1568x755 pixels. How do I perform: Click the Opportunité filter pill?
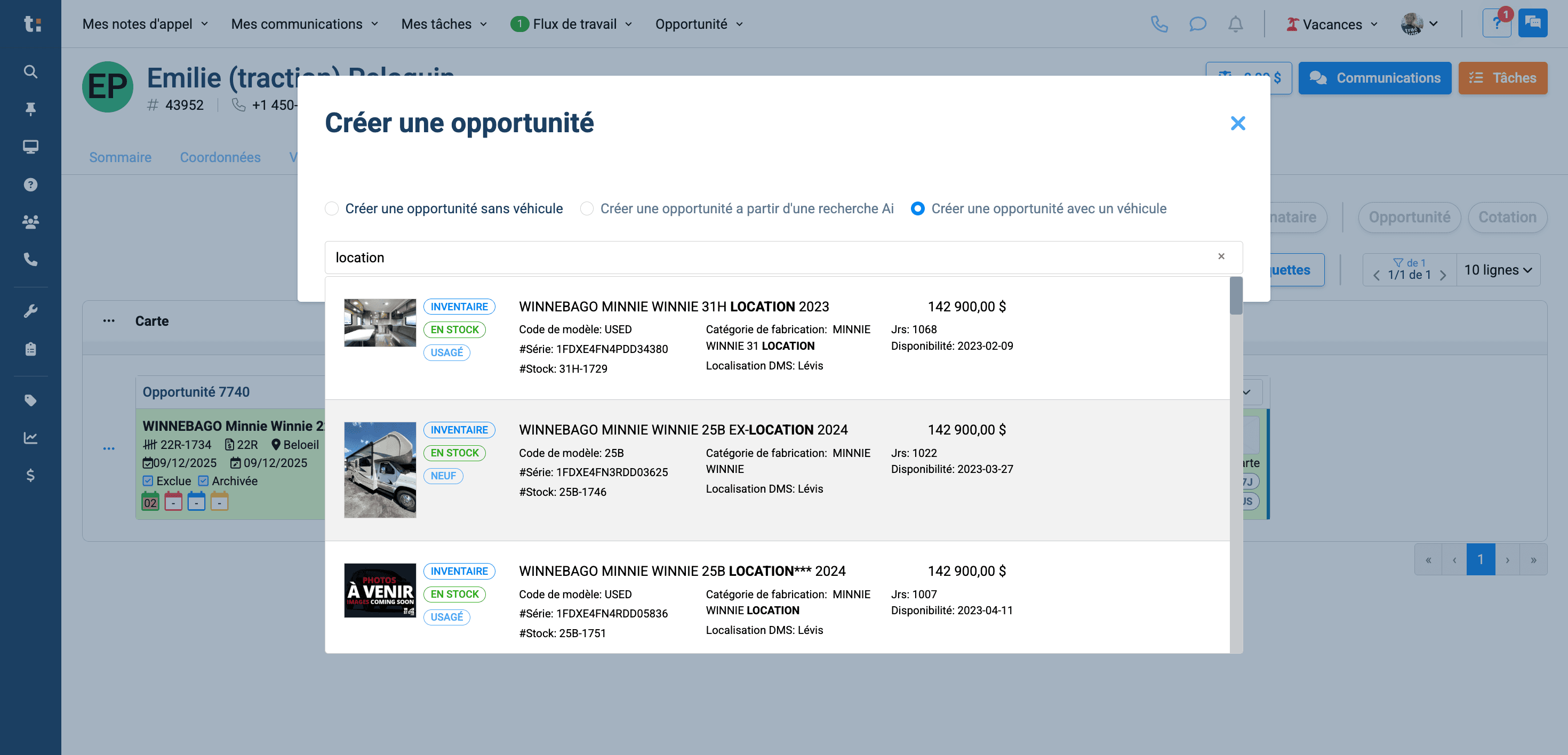pyautogui.click(x=1409, y=217)
